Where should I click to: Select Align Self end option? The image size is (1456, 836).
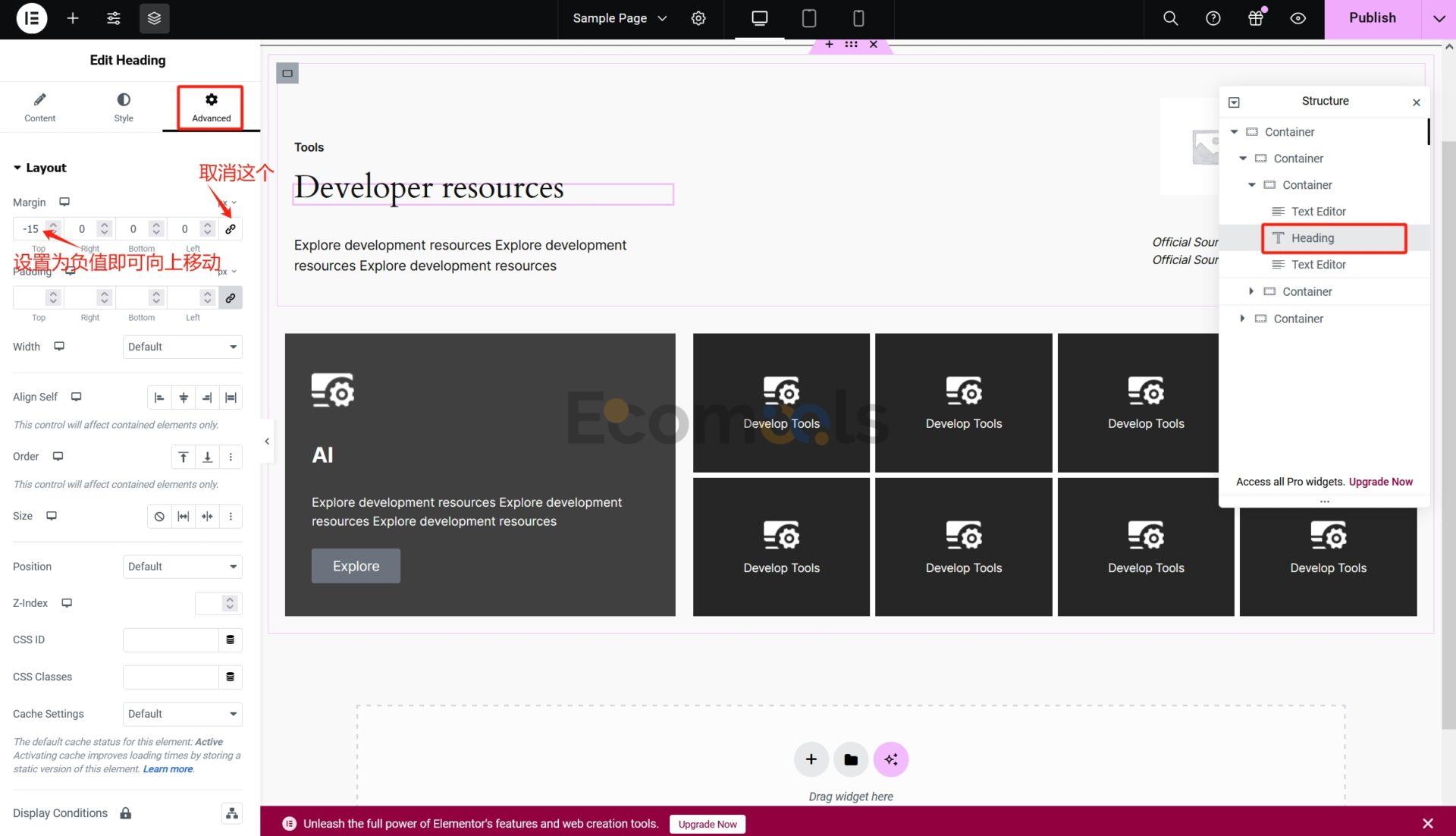(207, 398)
